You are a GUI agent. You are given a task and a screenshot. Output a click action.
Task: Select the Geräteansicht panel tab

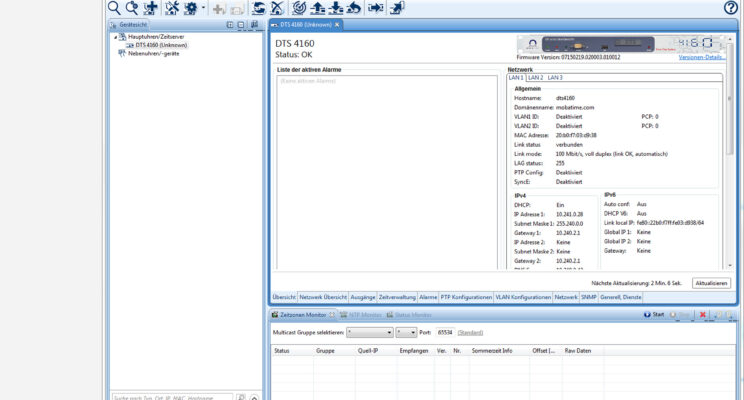129,25
